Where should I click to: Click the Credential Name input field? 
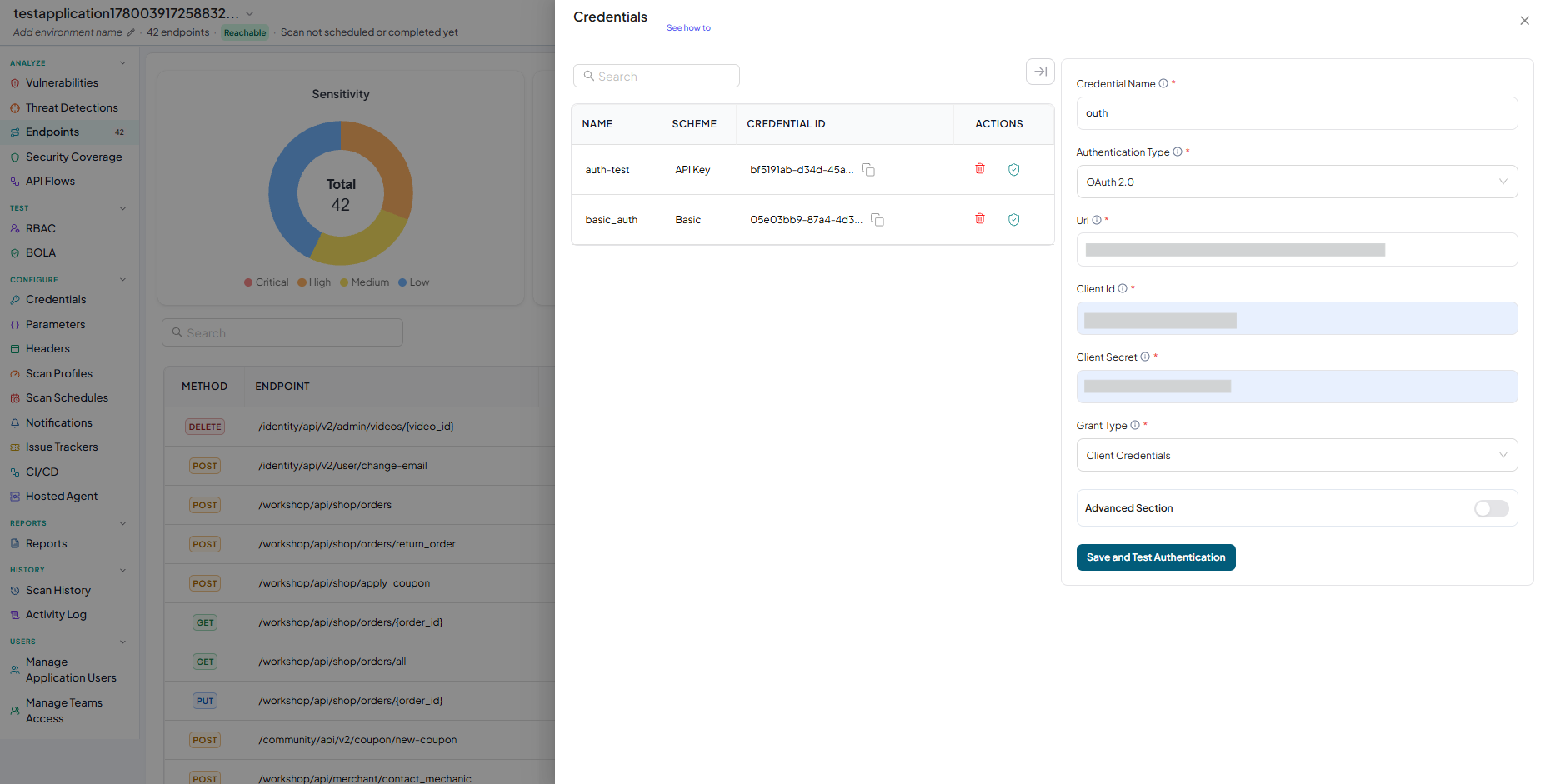1297,113
